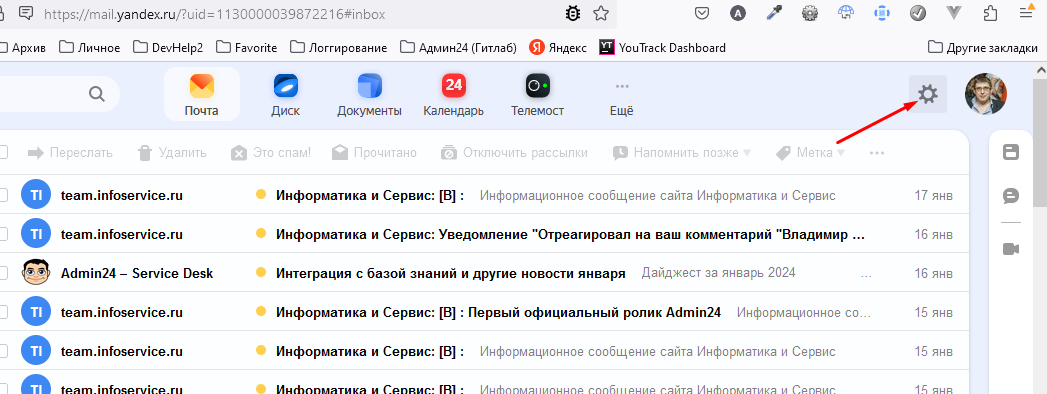Toggle unread dot on Интеграция с базой знаний

click(261, 272)
